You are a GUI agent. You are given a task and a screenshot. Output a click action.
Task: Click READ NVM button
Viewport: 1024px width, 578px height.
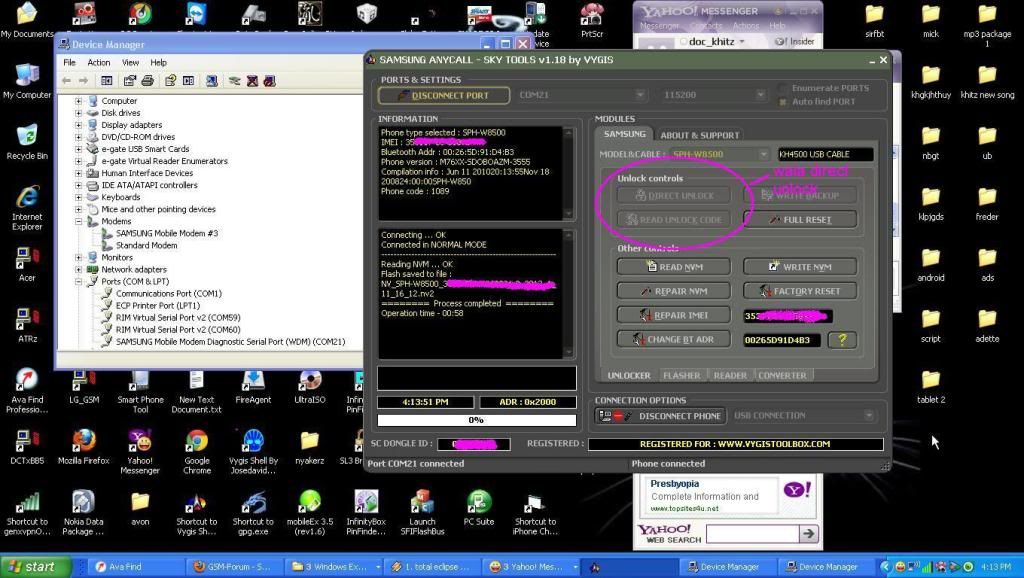tap(673, 266)
